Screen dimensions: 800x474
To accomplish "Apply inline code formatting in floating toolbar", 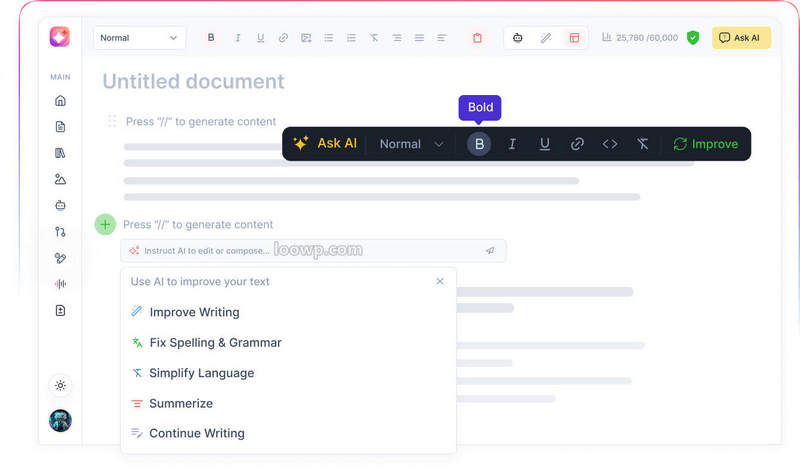I will tap(610, 144).
